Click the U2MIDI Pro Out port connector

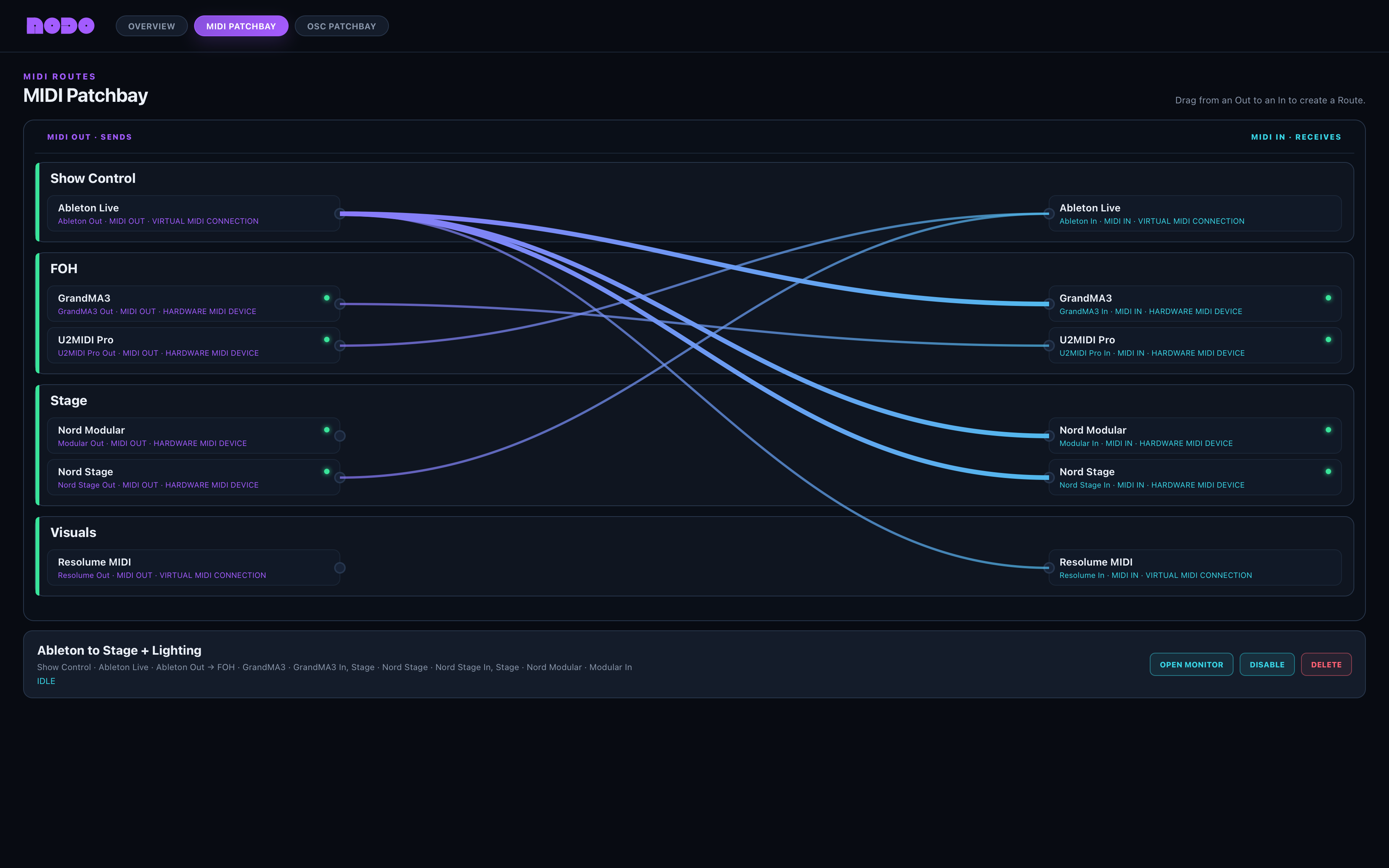tap(340, 346)
